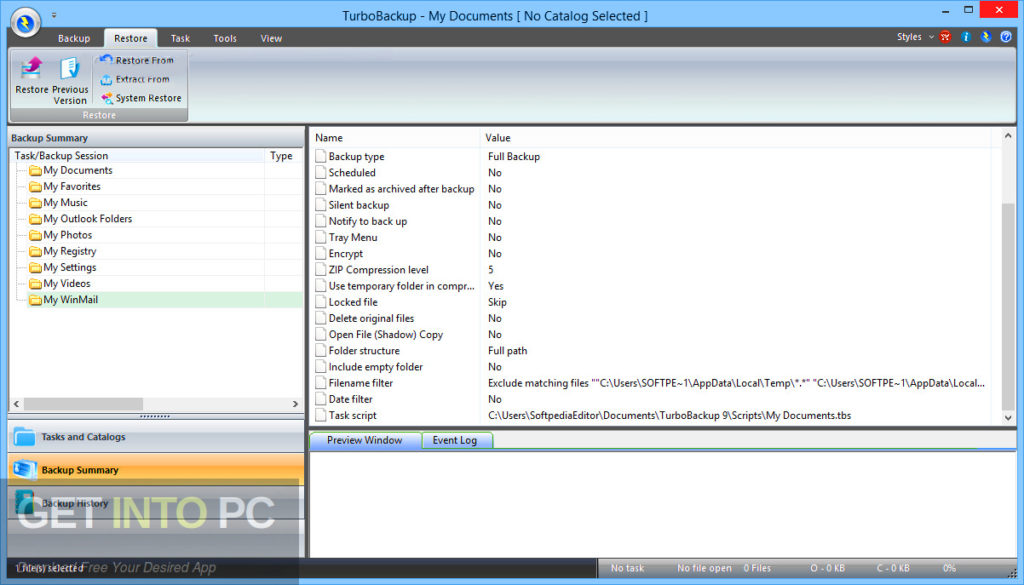Open the Tools menu
Screen dimensions: 1024x585
[224, 37]
